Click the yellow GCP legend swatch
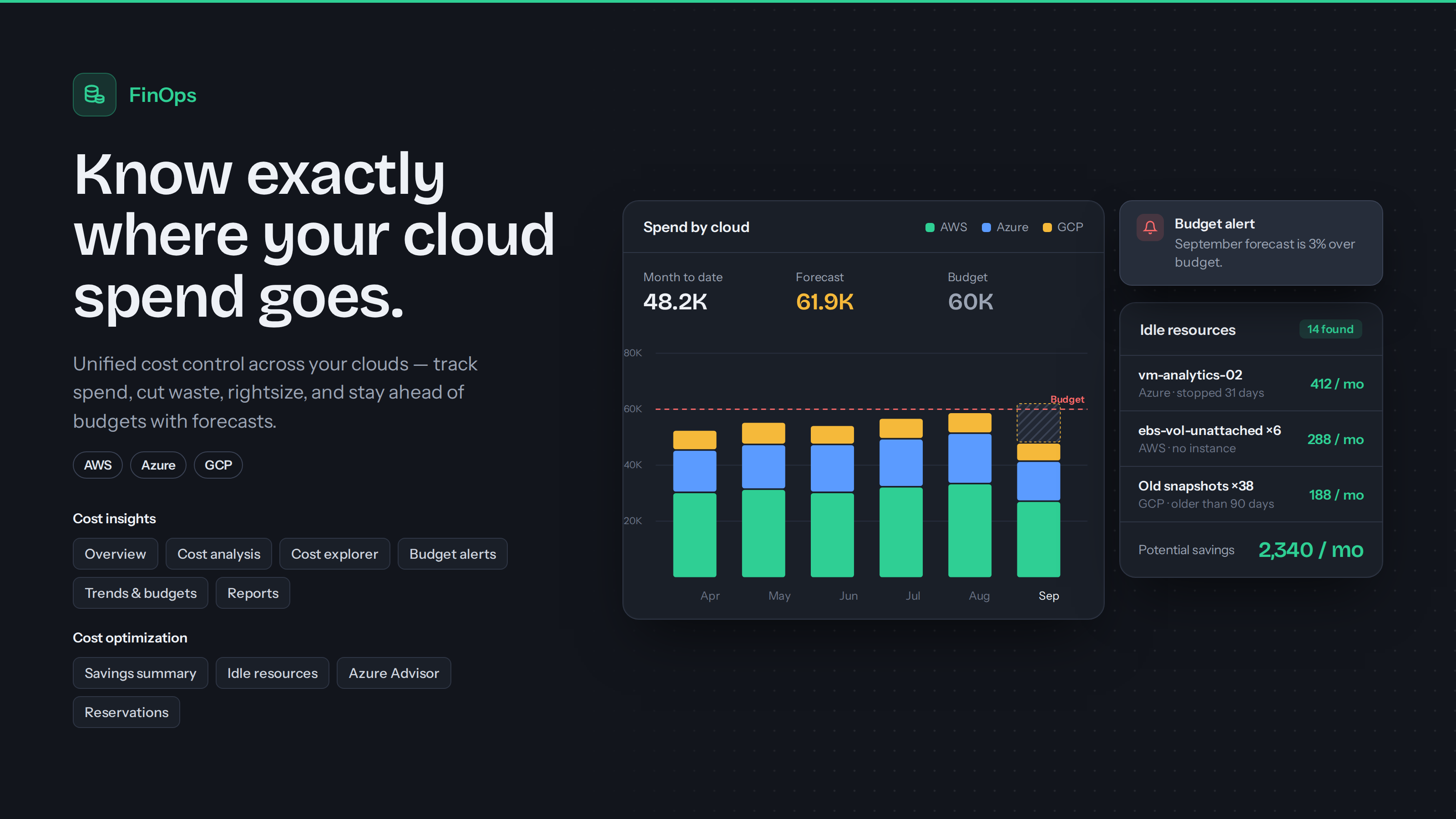 tap(1047, 227)
